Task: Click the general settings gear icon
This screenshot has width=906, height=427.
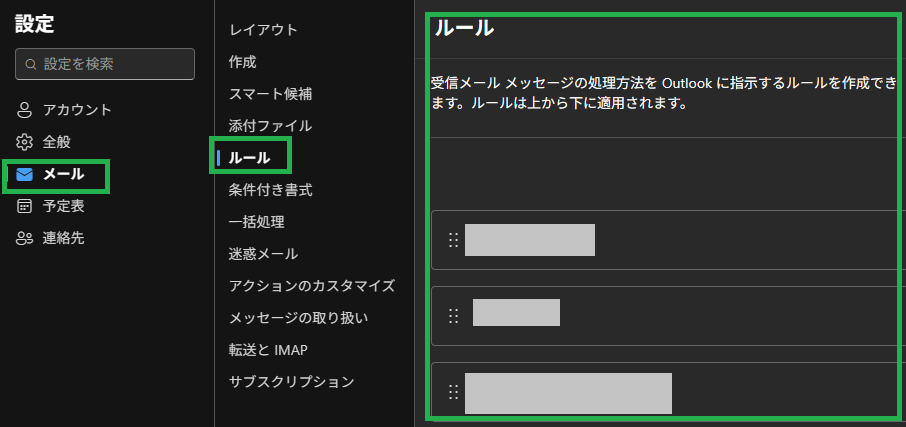Action: click(24, 142)
